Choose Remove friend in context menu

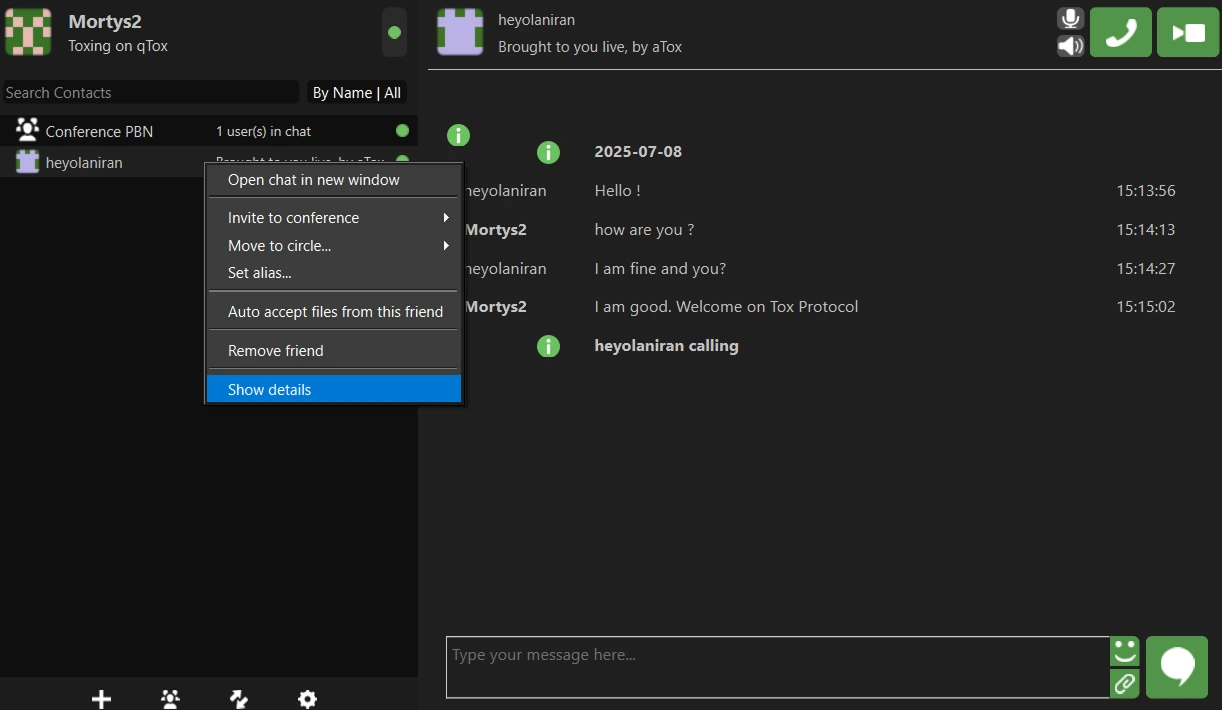pos(334,351)
